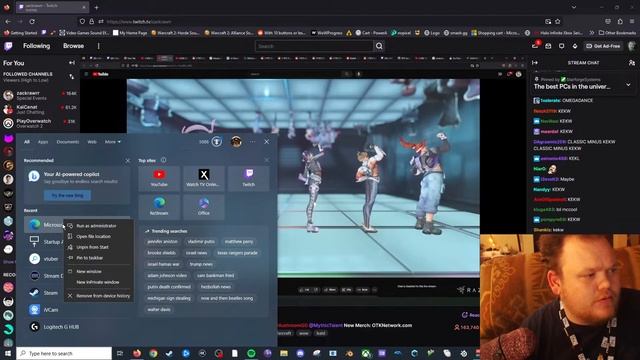Open the NoStream Edge top site tile
640x360 pixels.
point(159,207)
